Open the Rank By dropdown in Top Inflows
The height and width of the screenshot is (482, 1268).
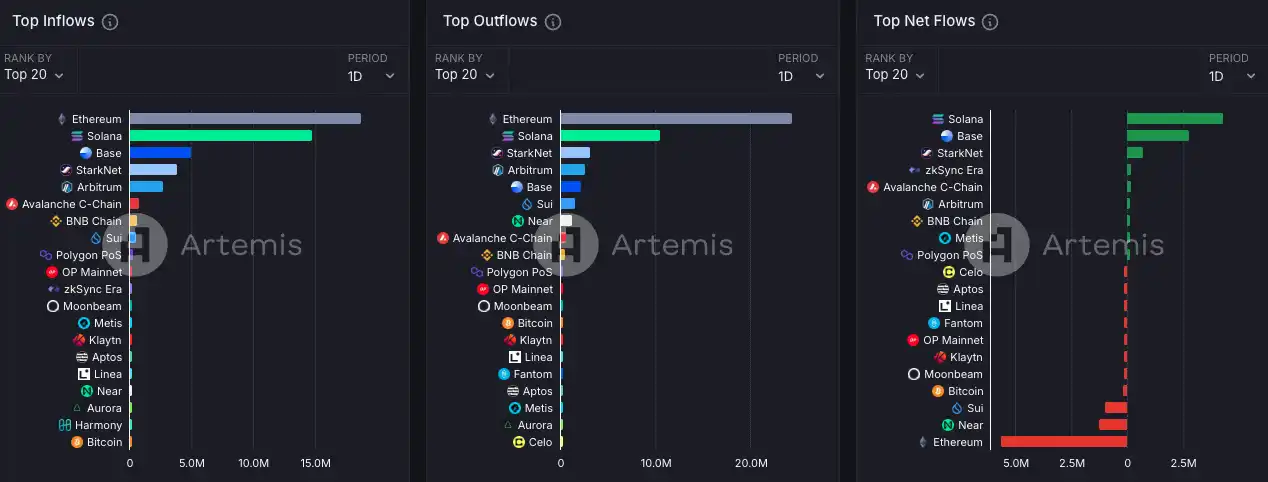pos(34,74)
